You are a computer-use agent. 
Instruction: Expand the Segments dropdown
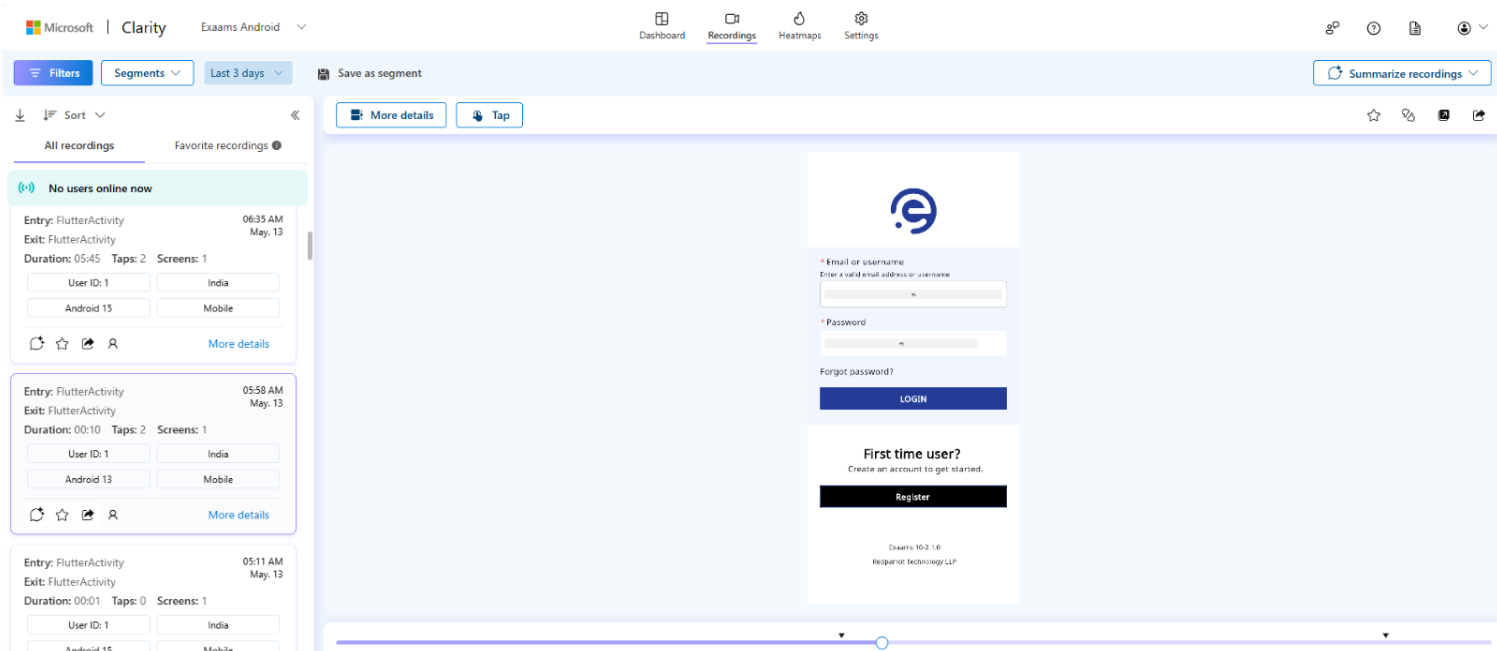click(x=147, y=72)
